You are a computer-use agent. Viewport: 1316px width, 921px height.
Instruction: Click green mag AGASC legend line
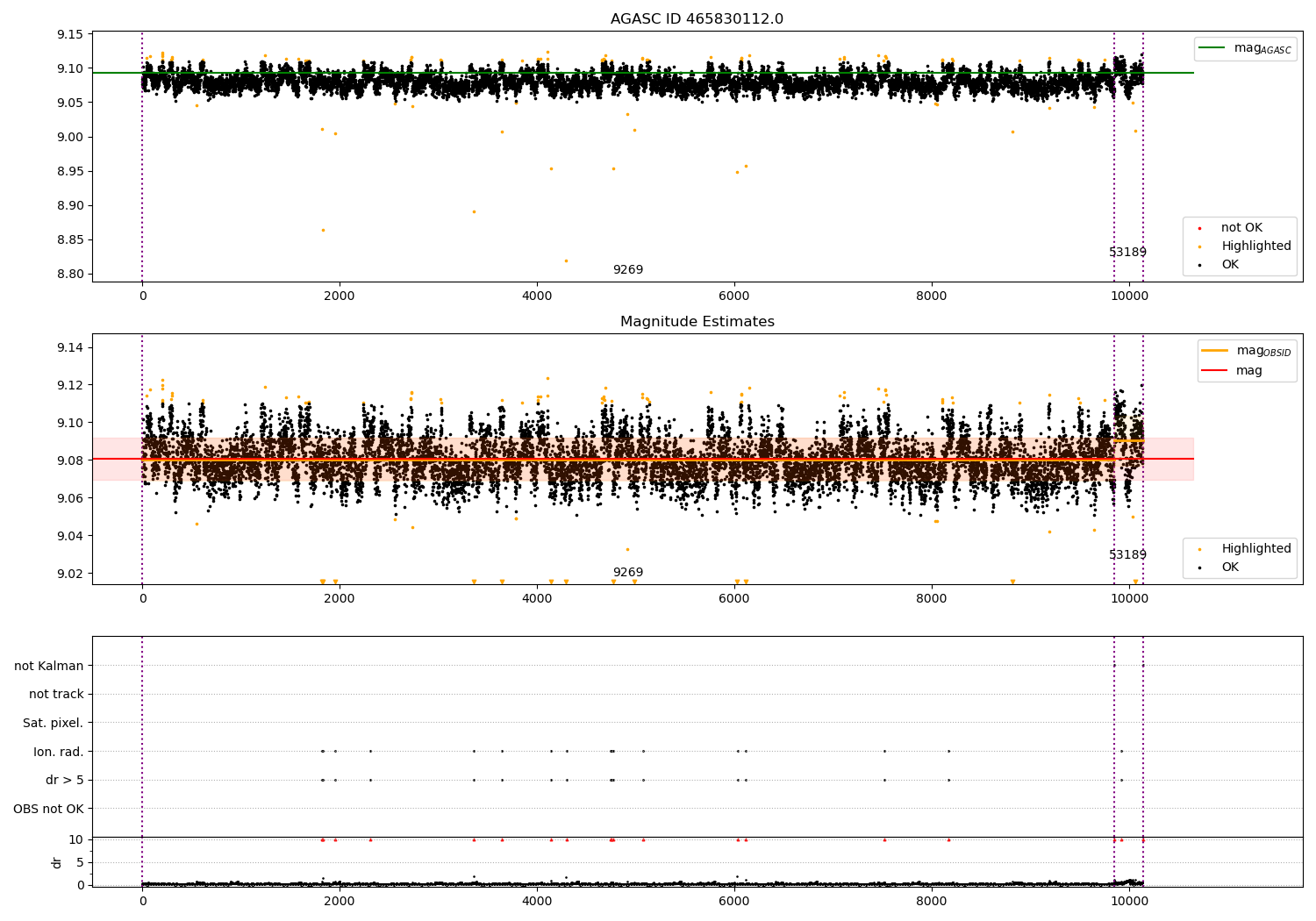click(x=1212, y=48)
